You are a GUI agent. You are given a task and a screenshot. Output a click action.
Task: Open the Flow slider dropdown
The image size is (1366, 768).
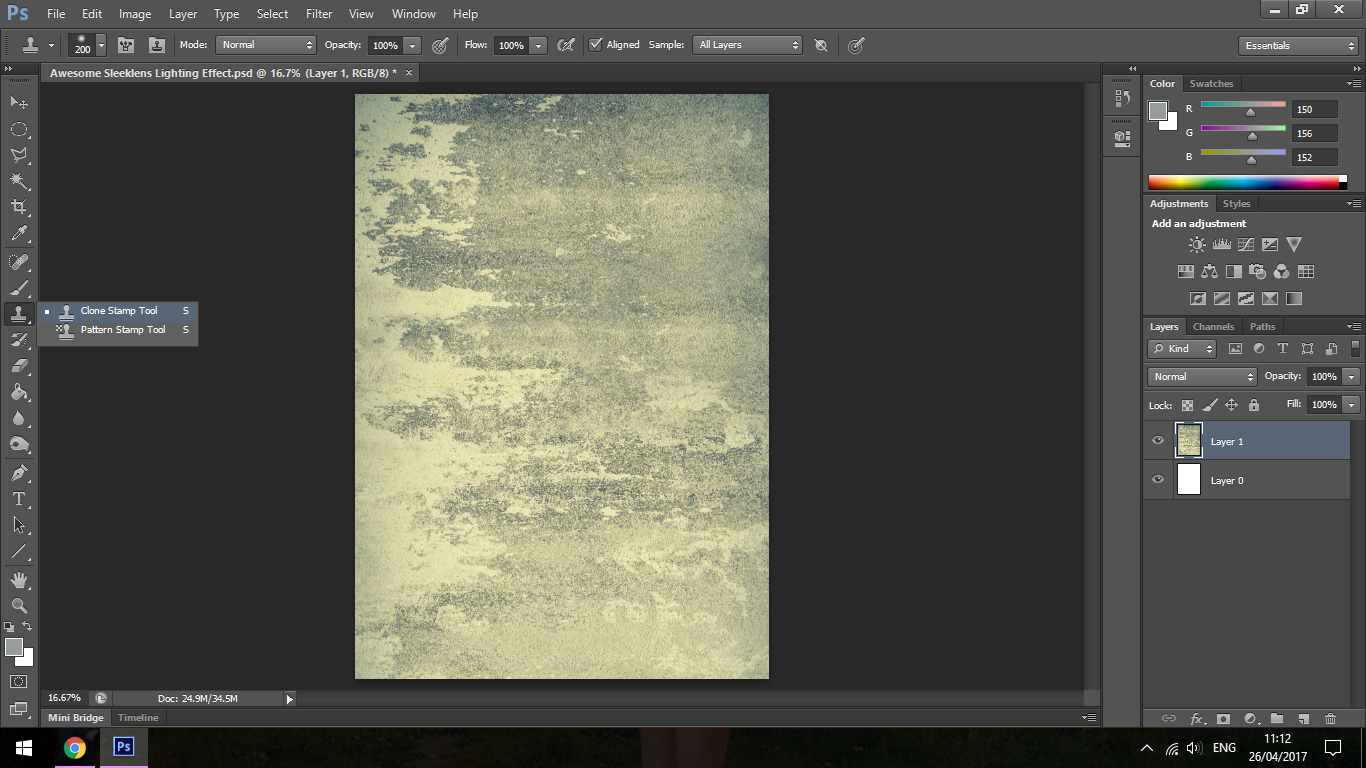[538, 45]
